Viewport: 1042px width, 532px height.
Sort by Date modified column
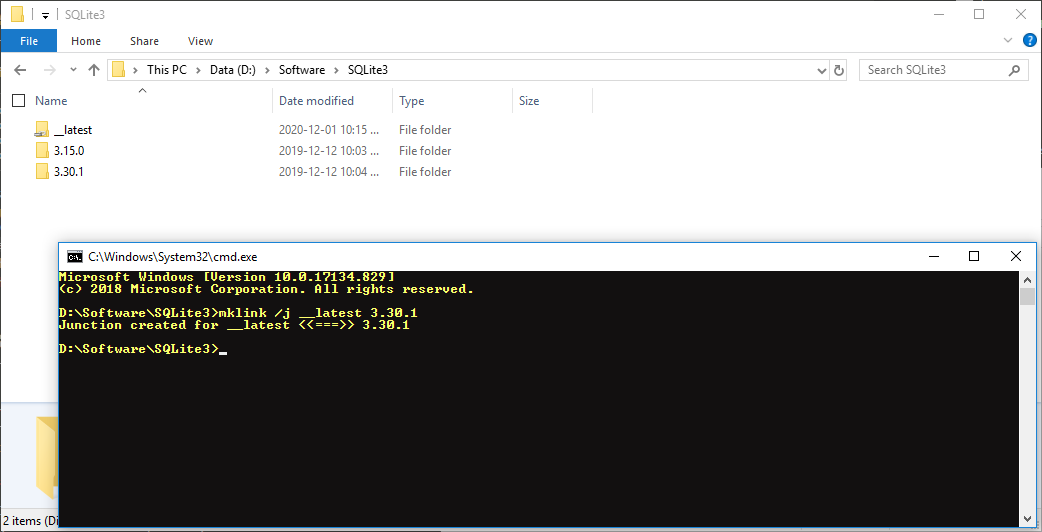coord(316,101)
